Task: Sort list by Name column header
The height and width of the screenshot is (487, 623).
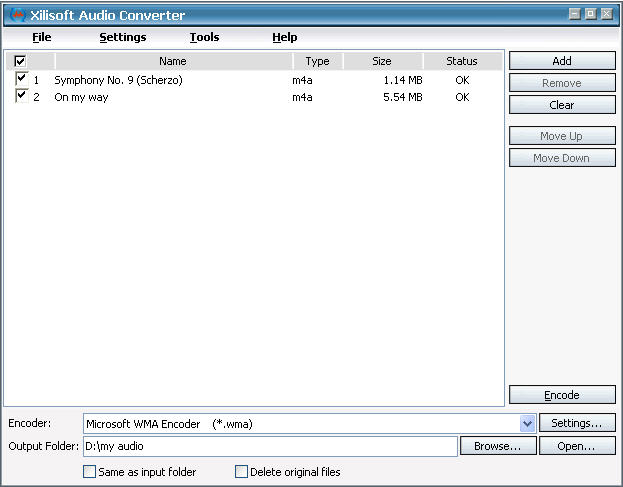Action: [174, 61]
